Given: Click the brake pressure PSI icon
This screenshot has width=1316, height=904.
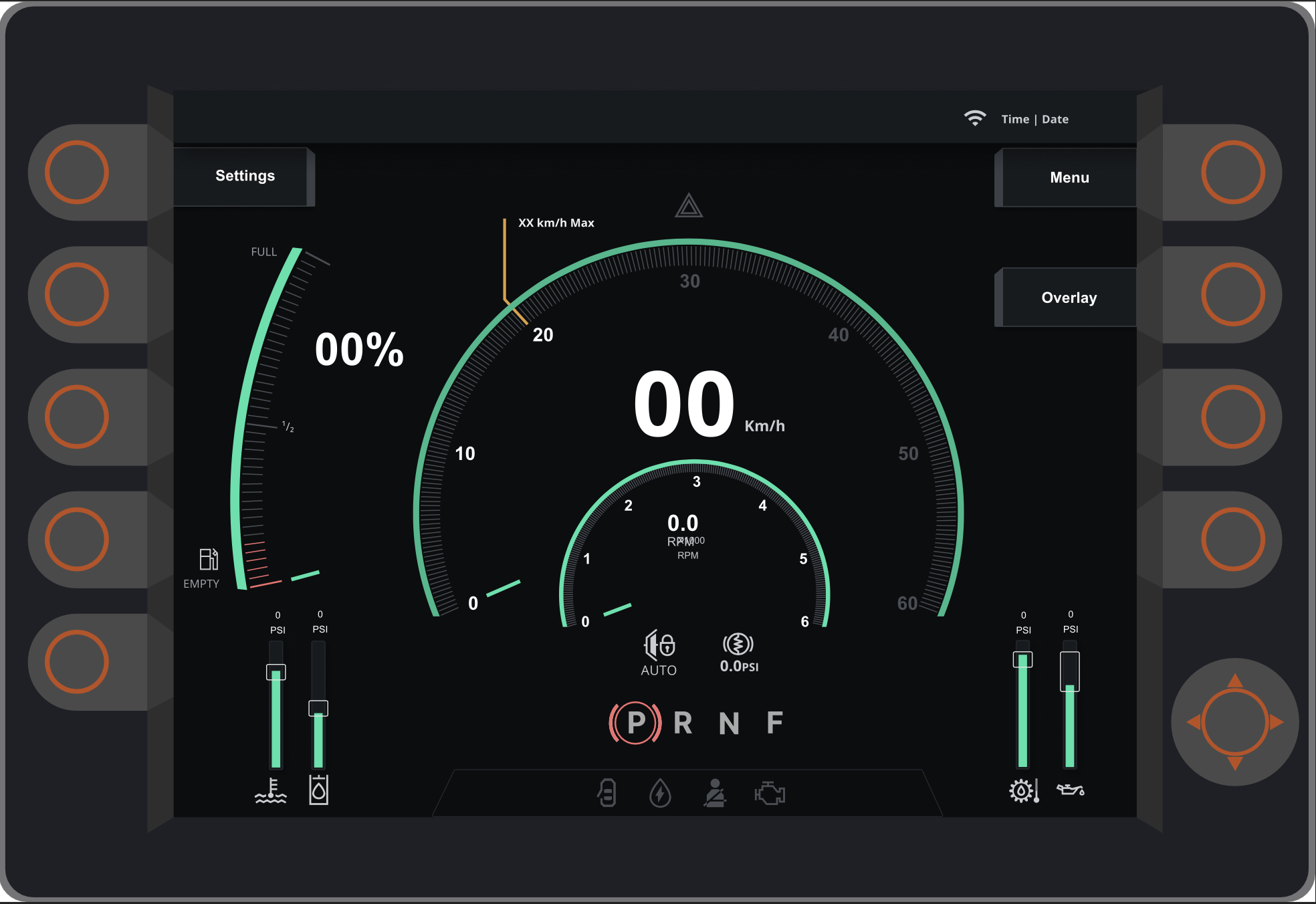Looking at the screenshot, I should pos(738,645).
